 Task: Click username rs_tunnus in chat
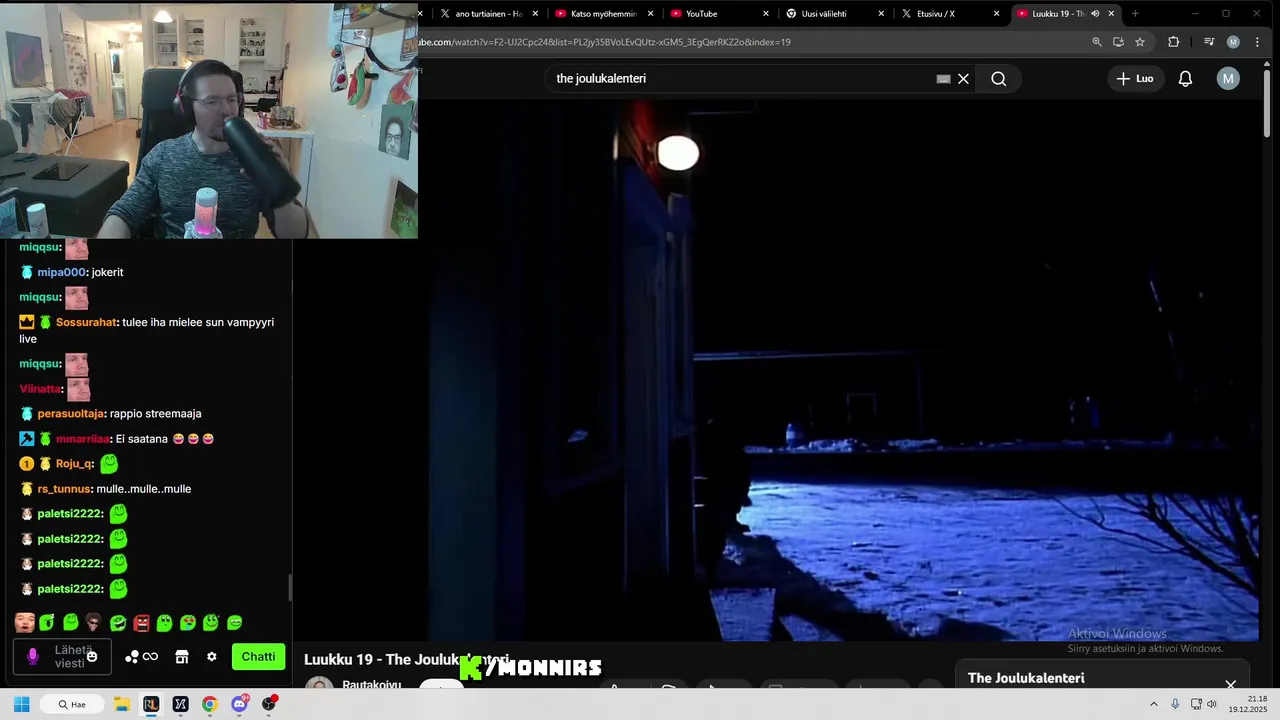64,489
